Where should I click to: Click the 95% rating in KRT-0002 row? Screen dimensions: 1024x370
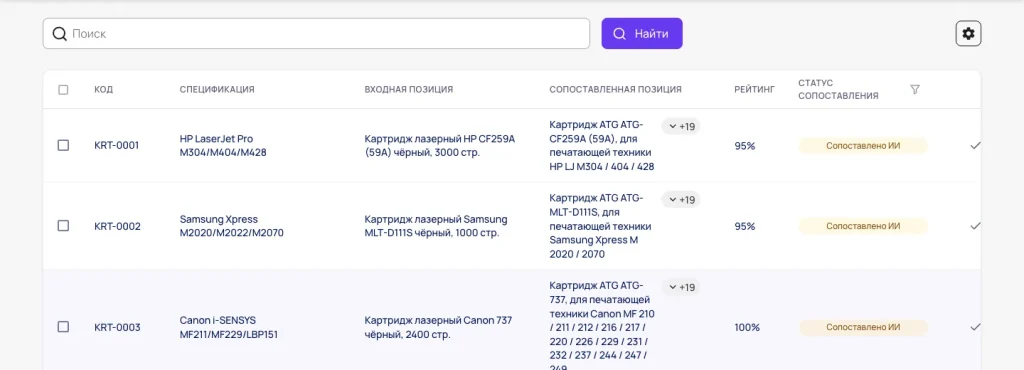point(744,226)
